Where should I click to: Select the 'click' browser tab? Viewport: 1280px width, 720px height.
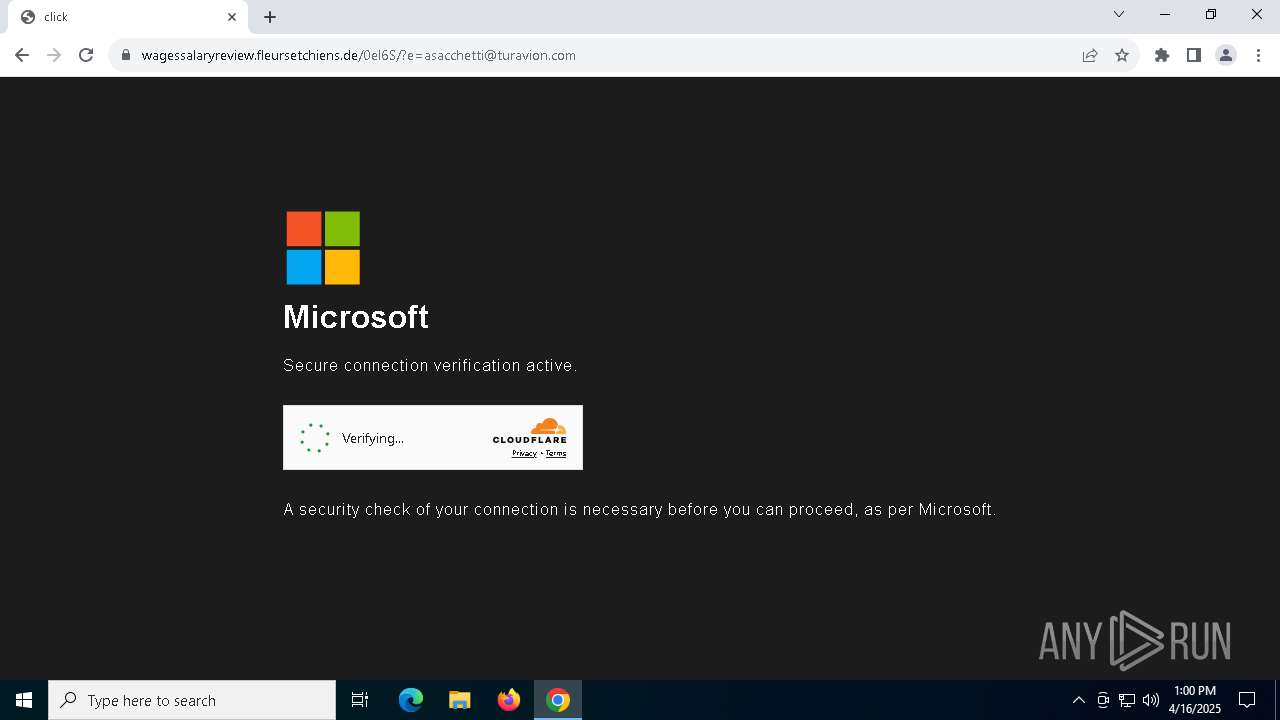tap(128, 17)
